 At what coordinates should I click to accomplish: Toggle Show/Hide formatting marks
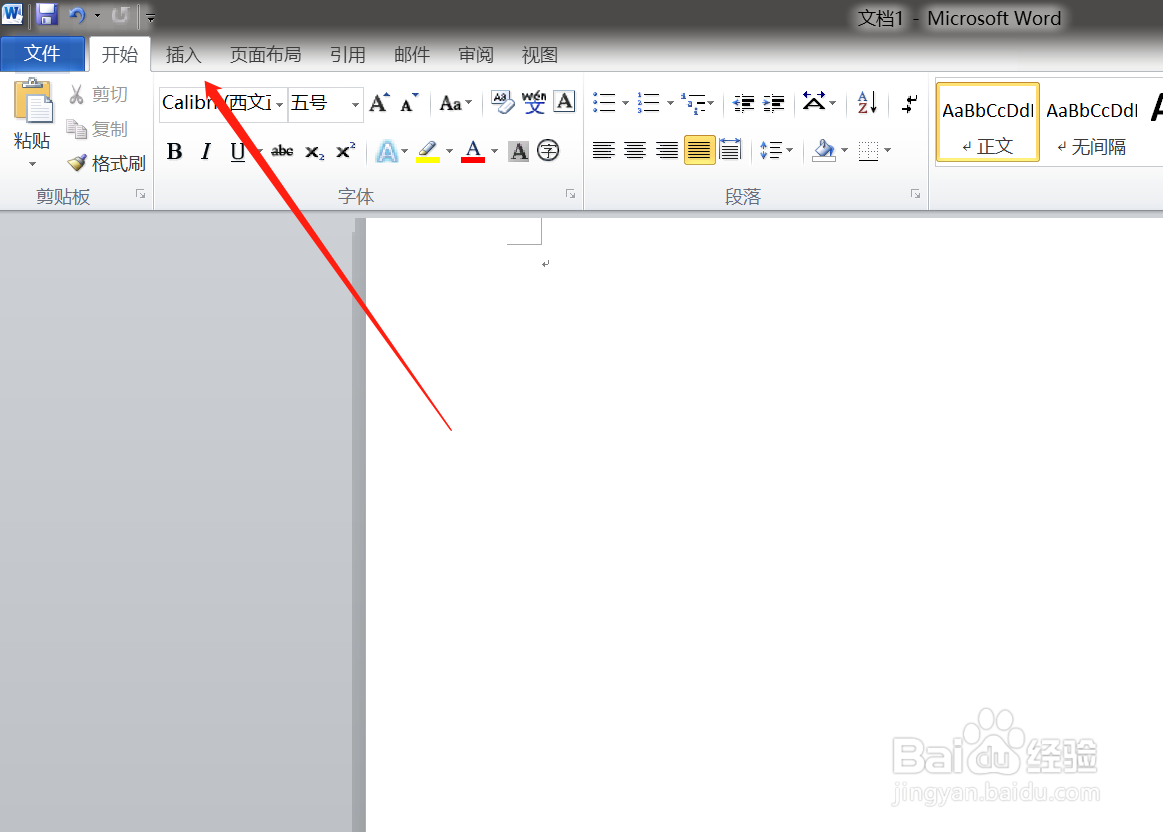(x=909, y=103)
